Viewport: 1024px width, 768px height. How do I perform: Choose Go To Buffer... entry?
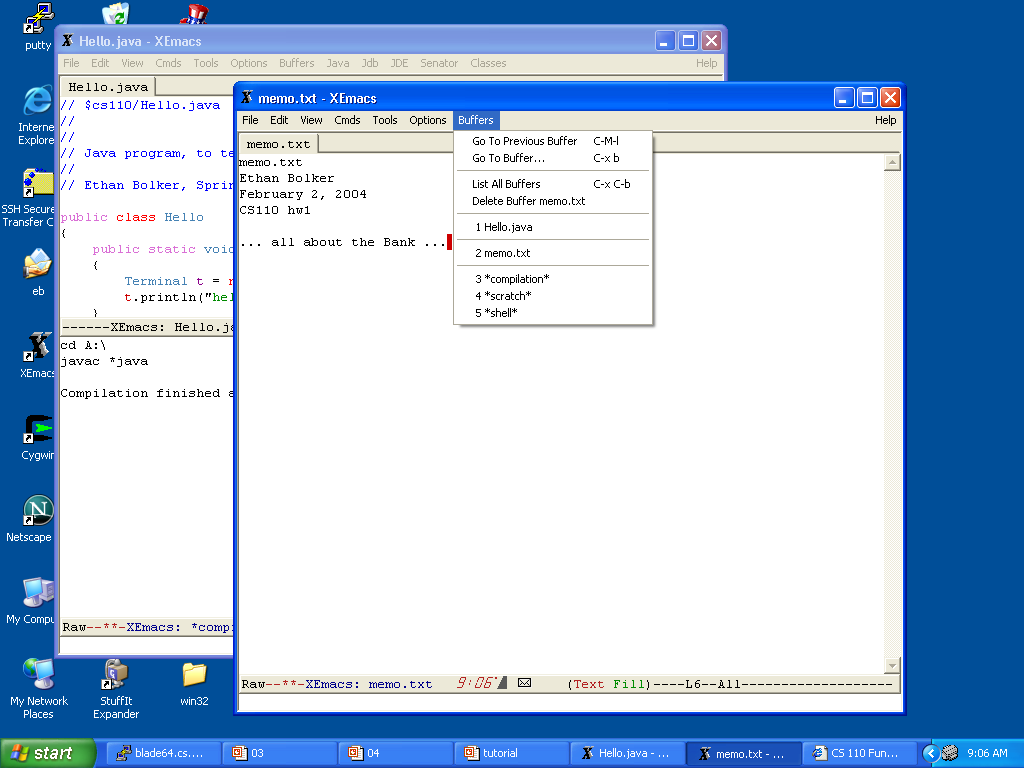coord(552,158)
